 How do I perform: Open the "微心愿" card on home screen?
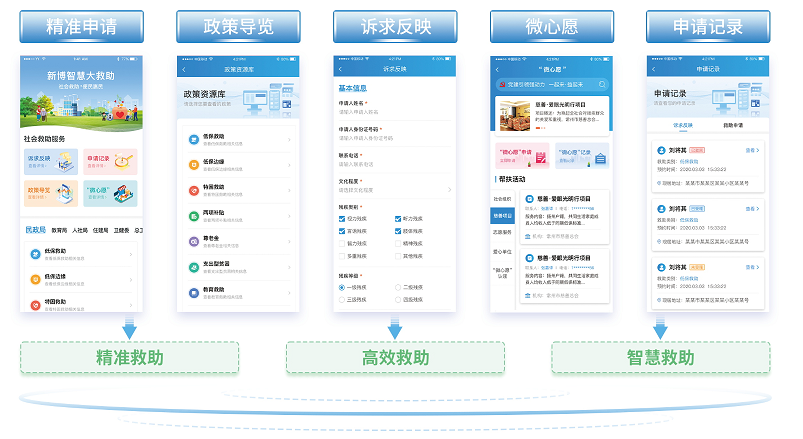coord(110,193)
